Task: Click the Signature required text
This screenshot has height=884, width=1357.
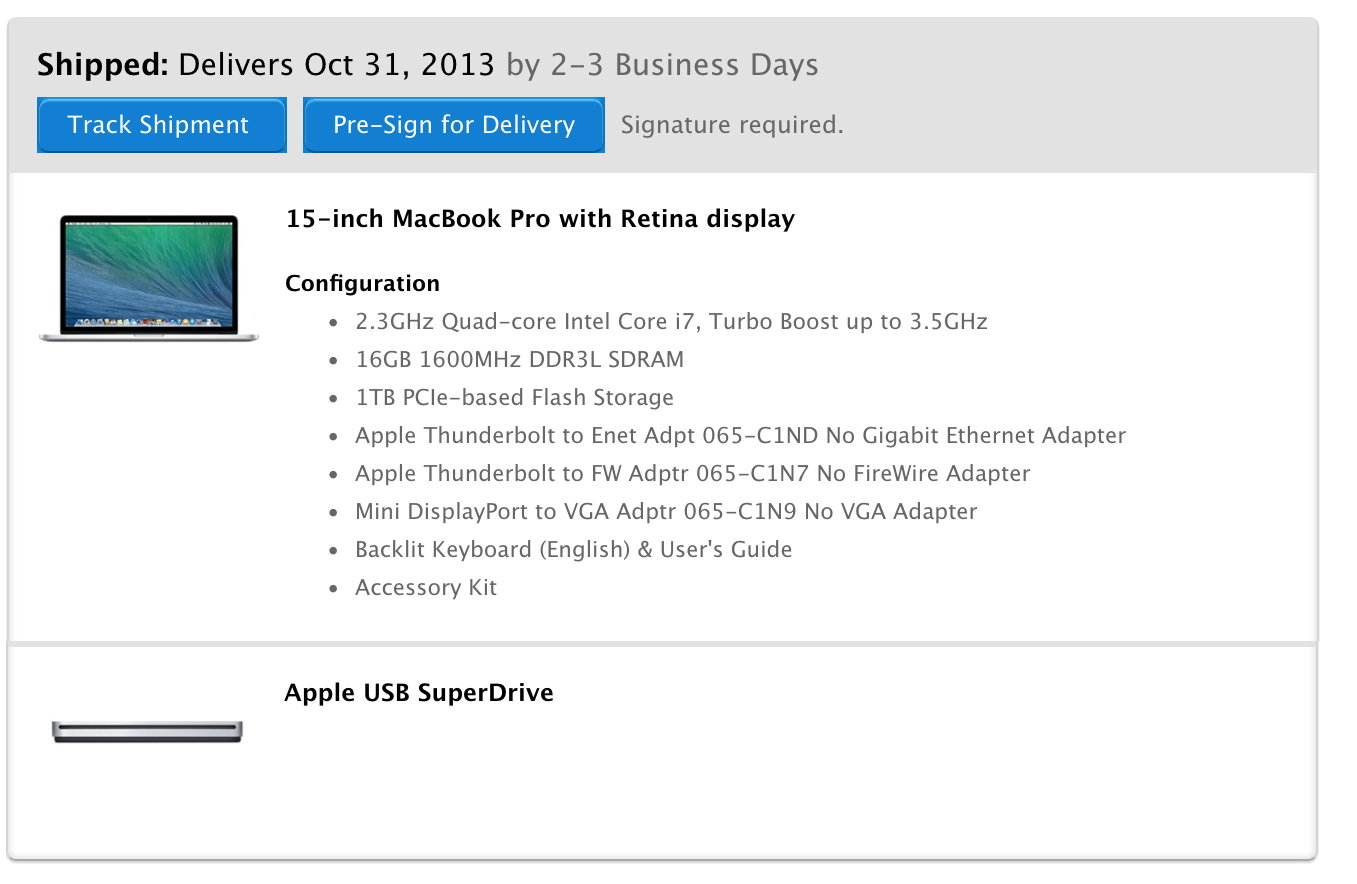Action: pos(732,126)
